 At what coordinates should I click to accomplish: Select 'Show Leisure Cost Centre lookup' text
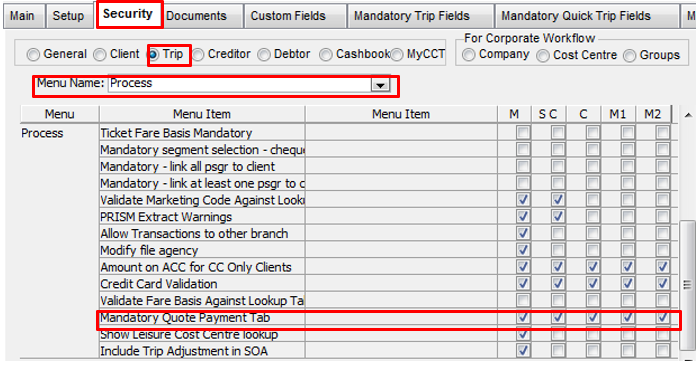pyautogui.click(x=189, y=334)
